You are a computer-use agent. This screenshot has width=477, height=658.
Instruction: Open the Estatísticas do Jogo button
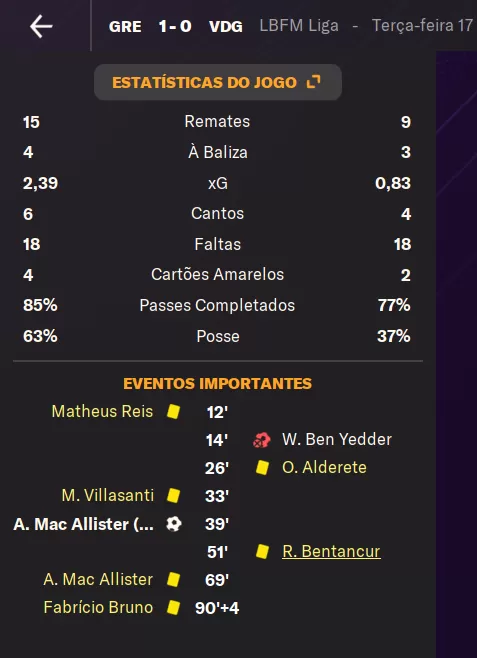tap(218, 82)
